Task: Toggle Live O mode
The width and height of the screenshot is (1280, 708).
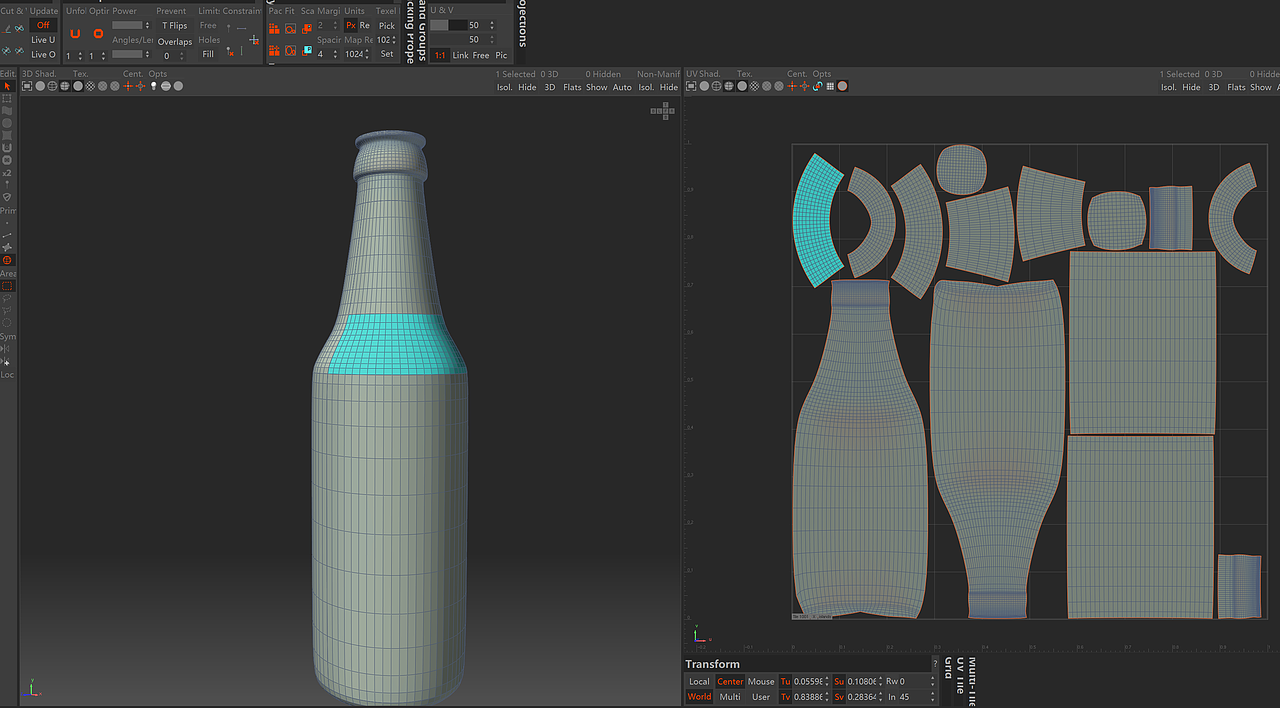Action: tap(43, 55)
